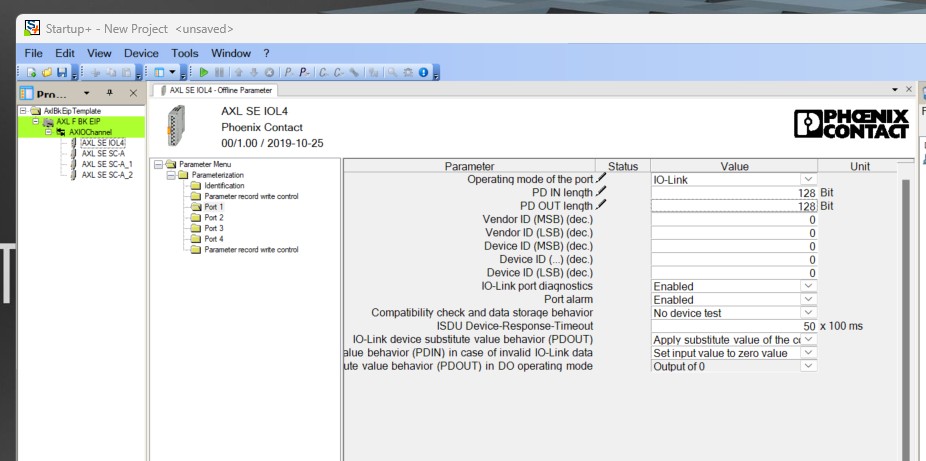Open the No device test dropdown

pos(808,312)
